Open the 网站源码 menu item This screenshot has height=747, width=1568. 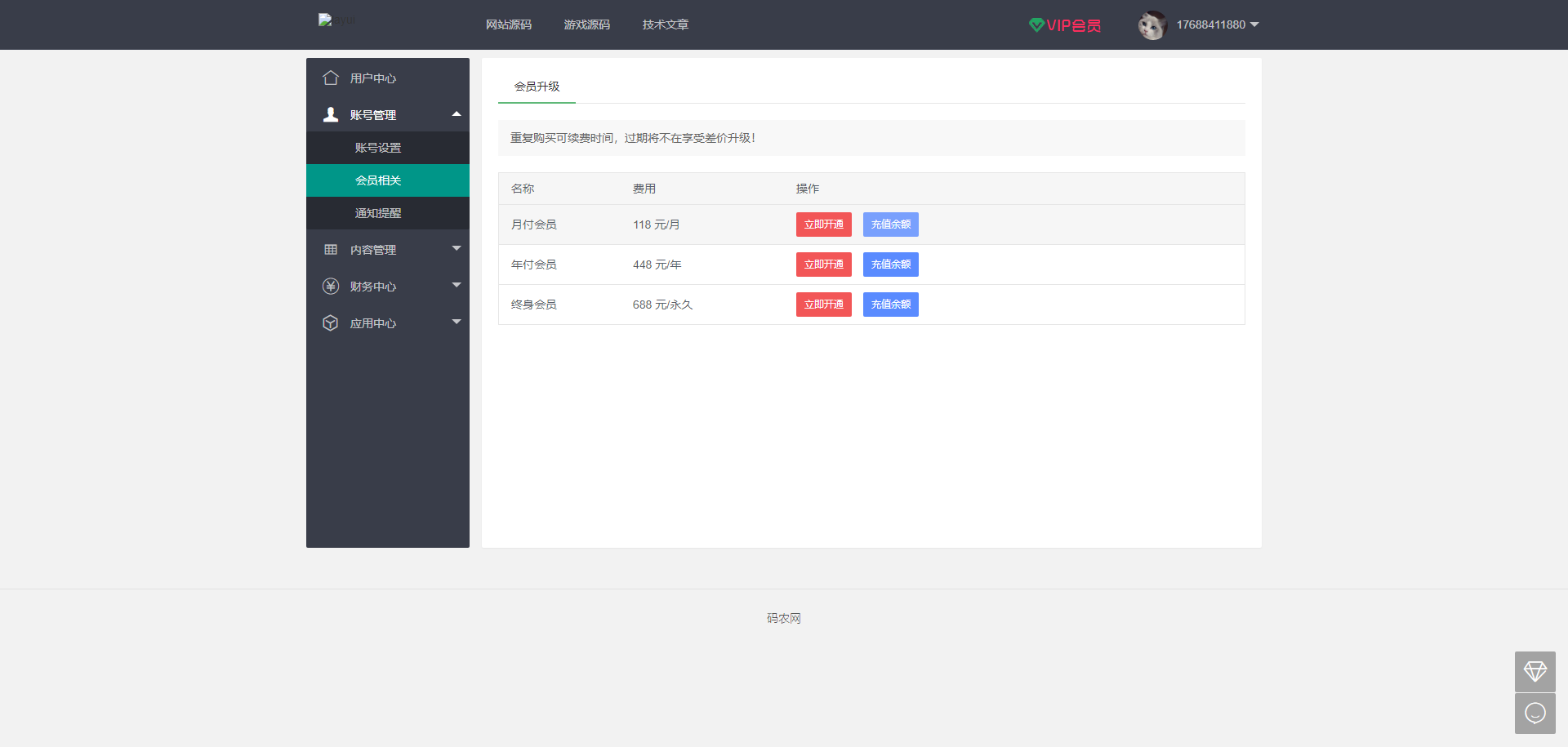510,24
